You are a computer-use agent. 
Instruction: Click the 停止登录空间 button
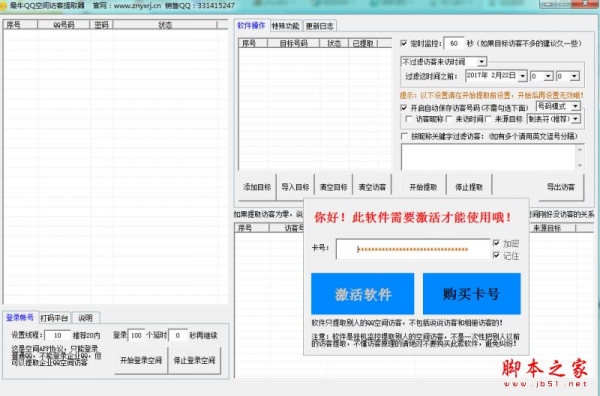point(194,360)
